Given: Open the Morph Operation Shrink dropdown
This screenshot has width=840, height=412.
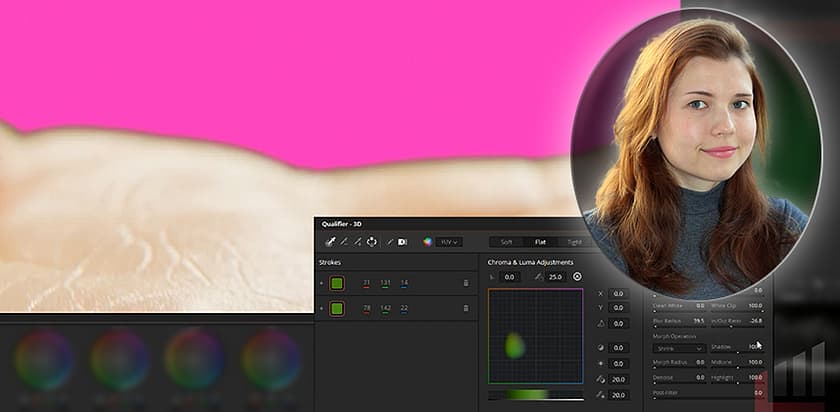Looking at the screenshot, I should pos(679,348).
